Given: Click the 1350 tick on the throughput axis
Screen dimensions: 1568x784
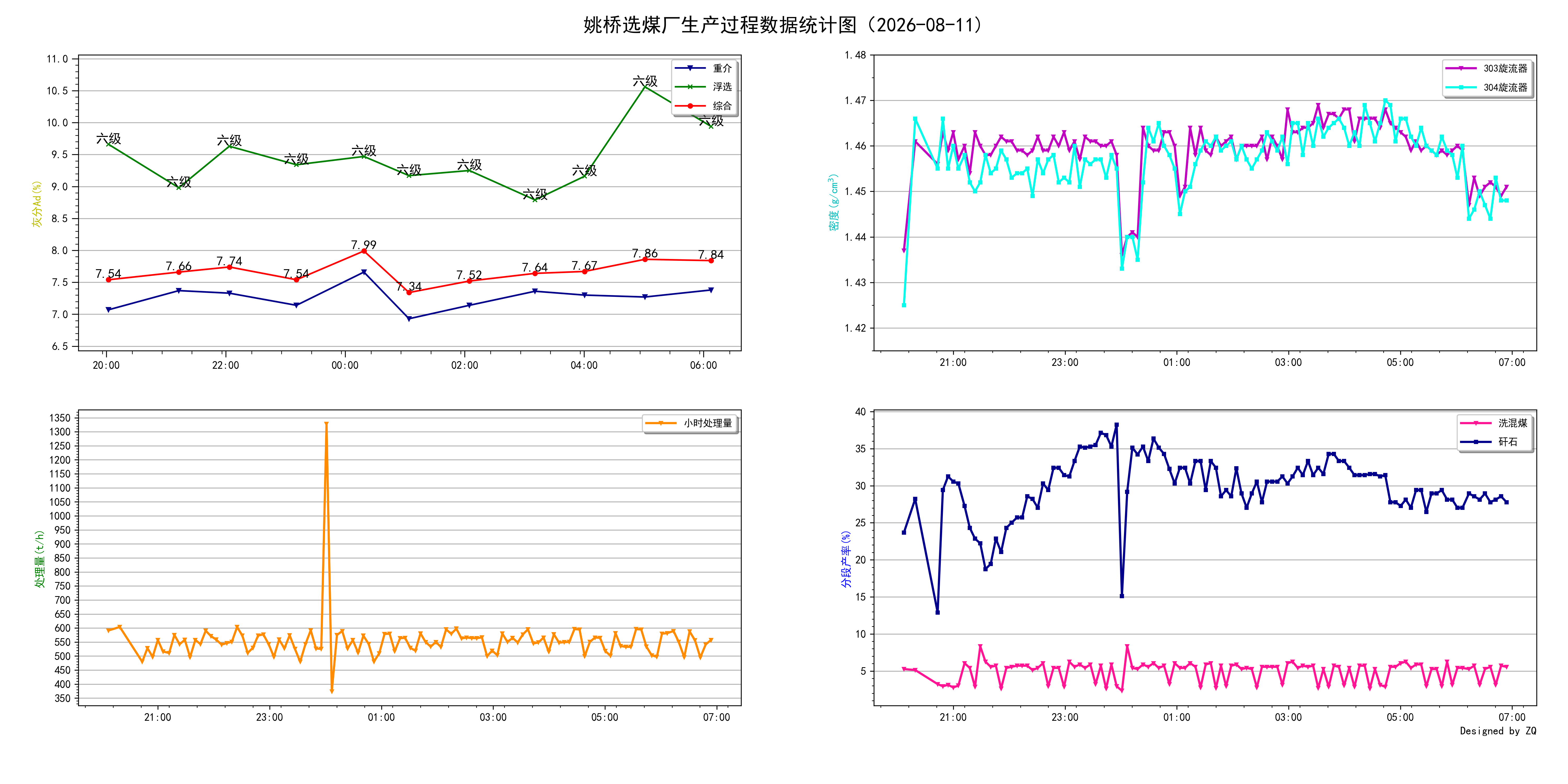Looking at the screenshot, I should pos(60,418).
